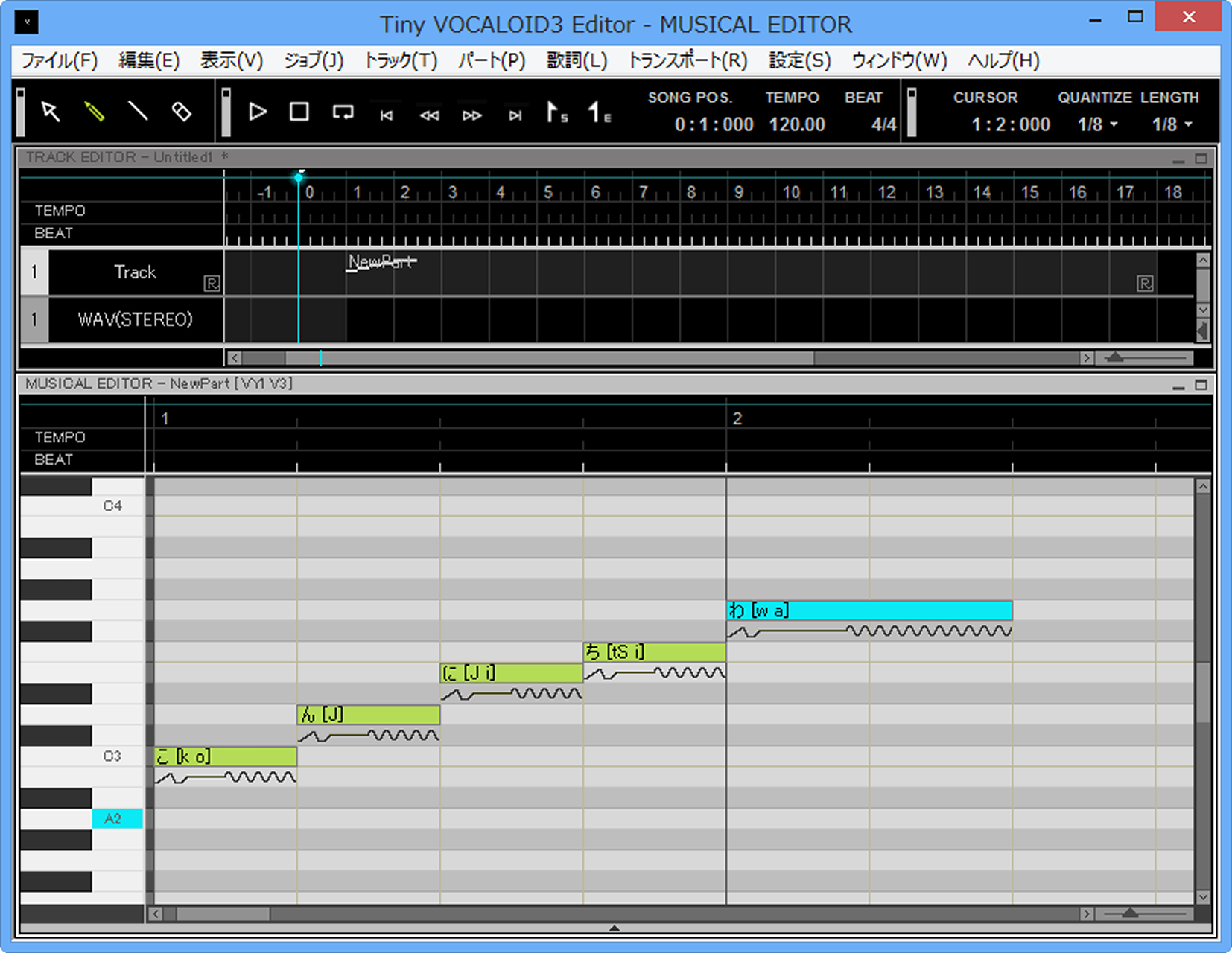Set the start marker
The image size is (1232, 953).
pyautogui.click(x=557, y=112)
